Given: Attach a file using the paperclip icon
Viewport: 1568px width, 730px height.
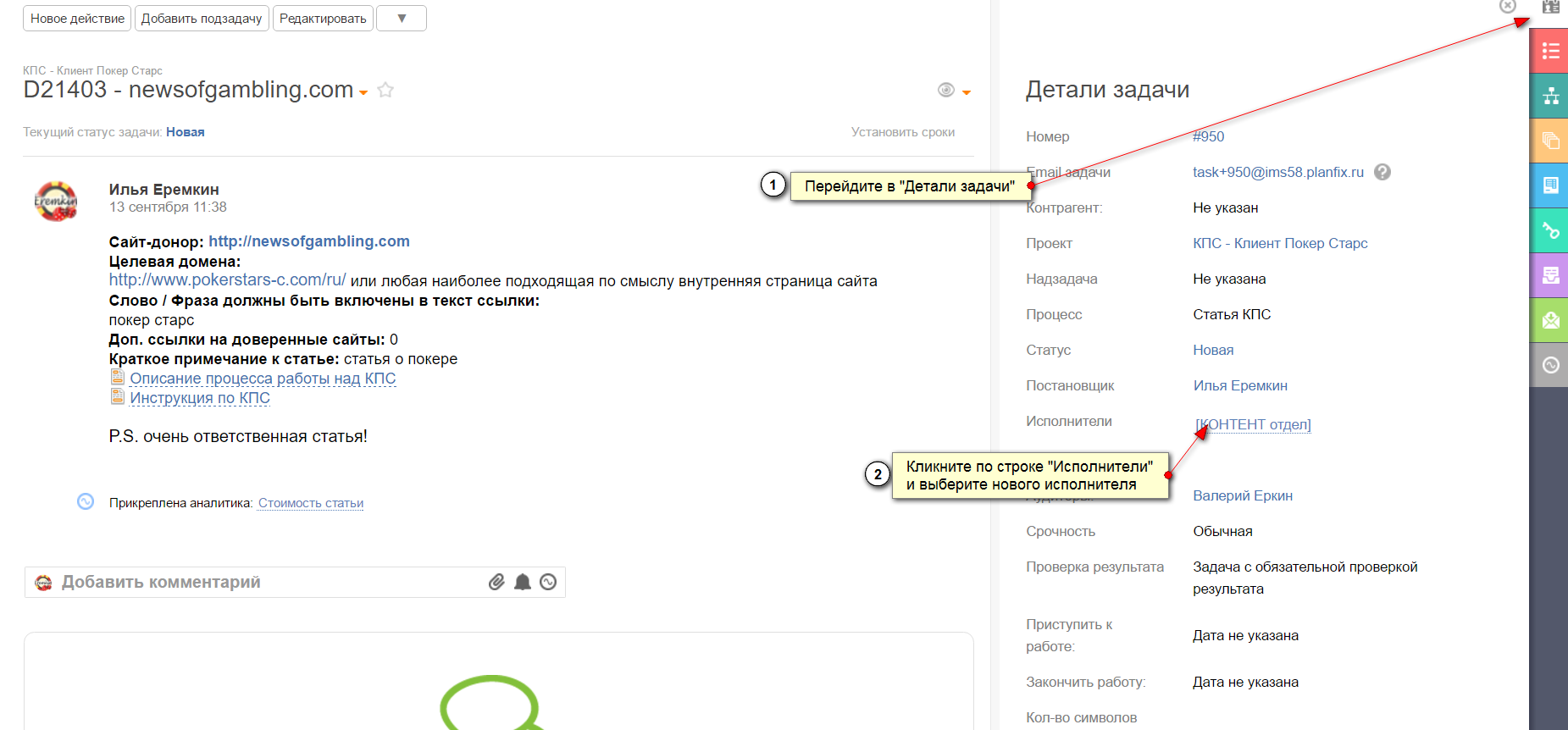Looking at the screenshot, I should tap(496, 582).
